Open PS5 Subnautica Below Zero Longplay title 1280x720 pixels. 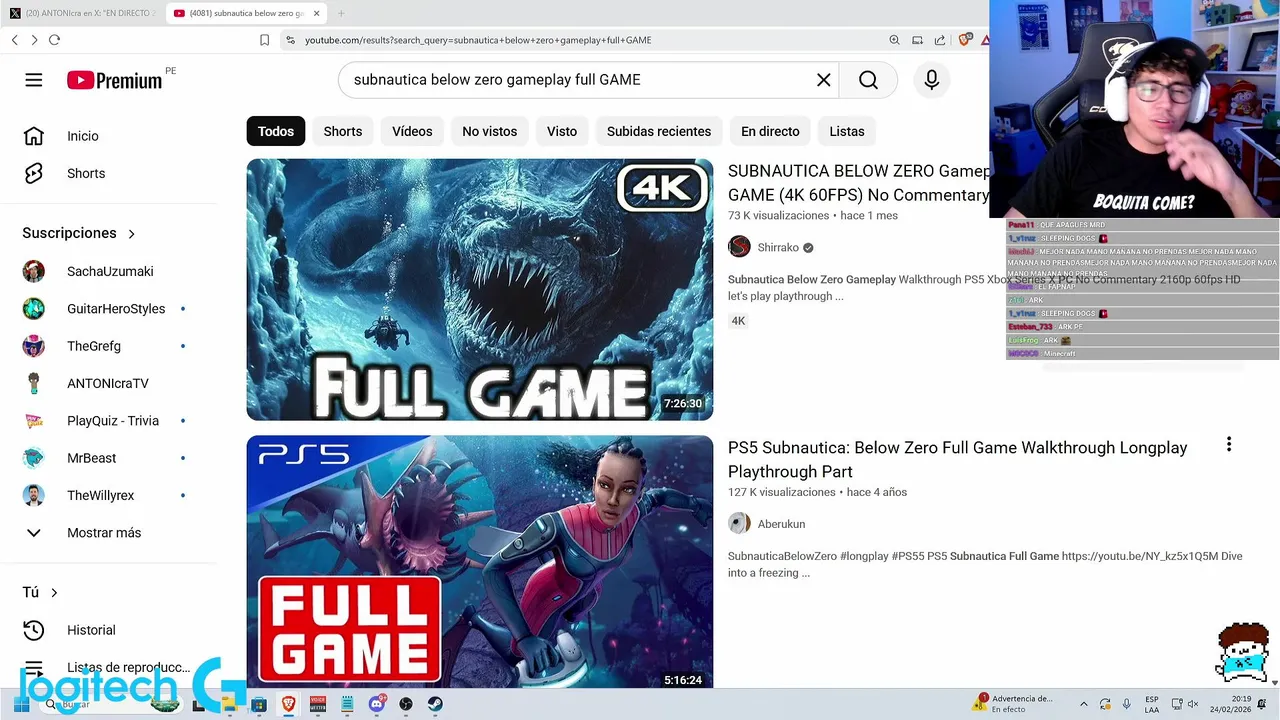tap(958, 460)
